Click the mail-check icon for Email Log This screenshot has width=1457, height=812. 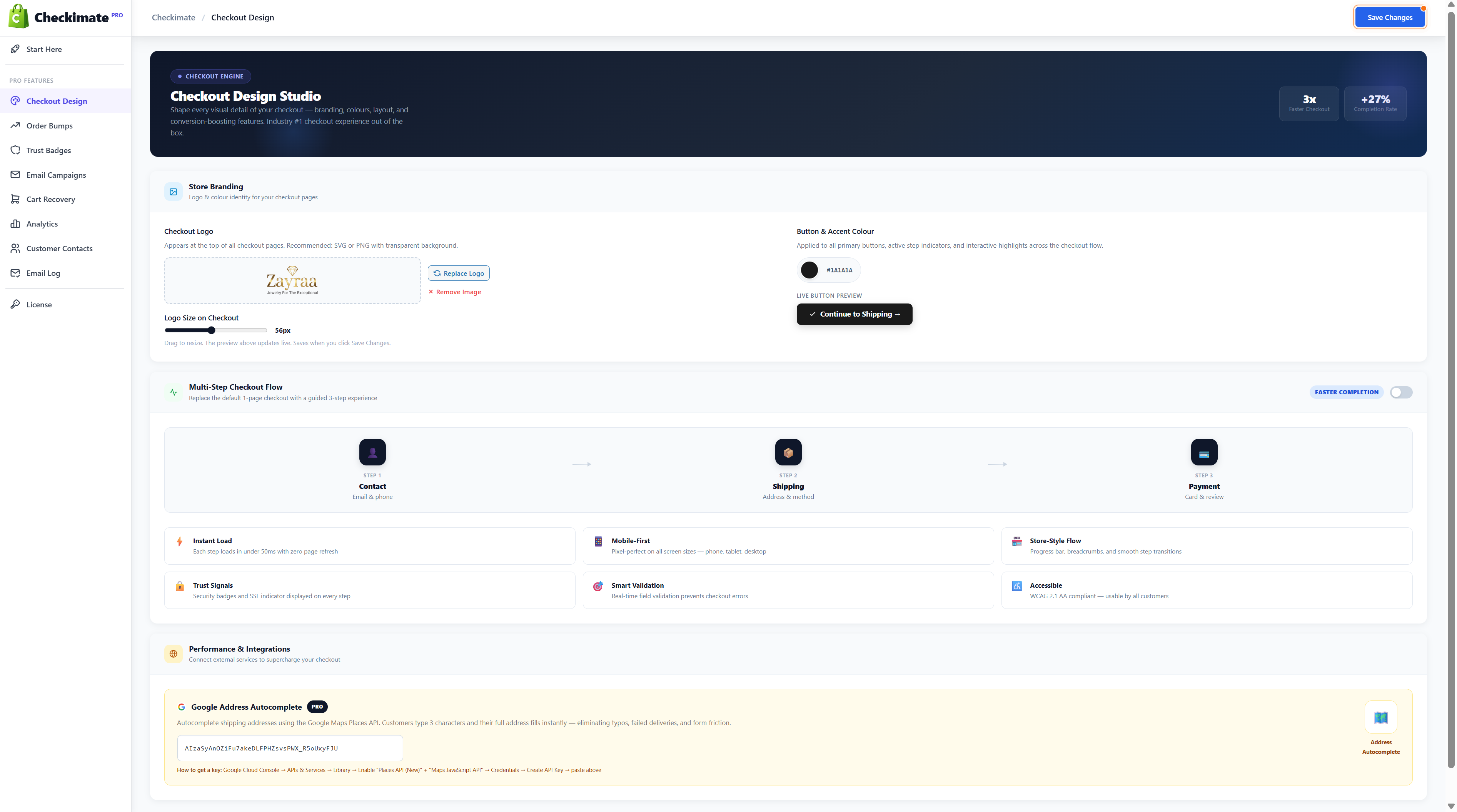point(15,273)
